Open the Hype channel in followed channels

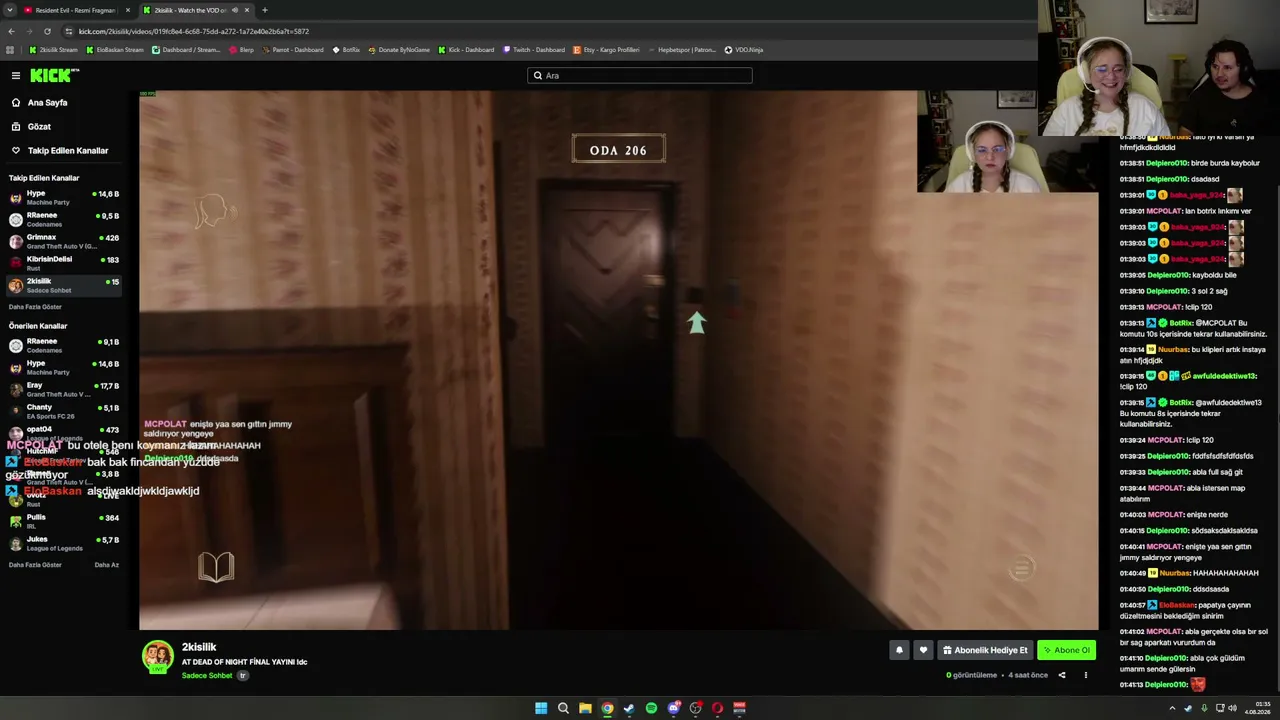click(x=64, y=198)
